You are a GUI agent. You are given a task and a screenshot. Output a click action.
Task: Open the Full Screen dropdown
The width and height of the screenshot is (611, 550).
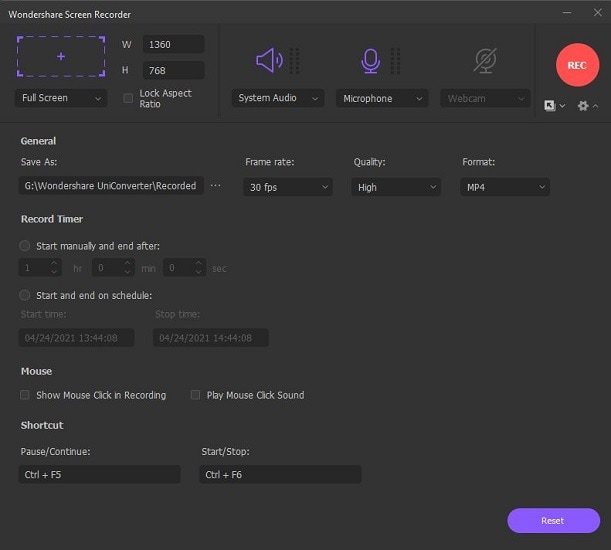point(61,98)
